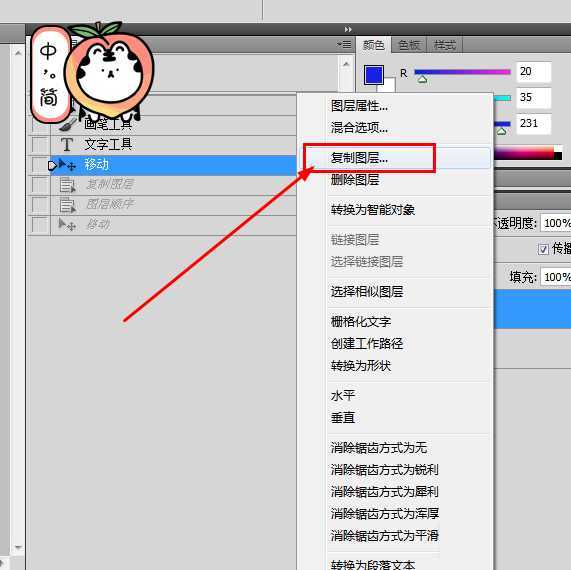Viewport: 571px width, 570px height.
Task: Select 垂直 text orientation in the menu
Action: point(343,417)
